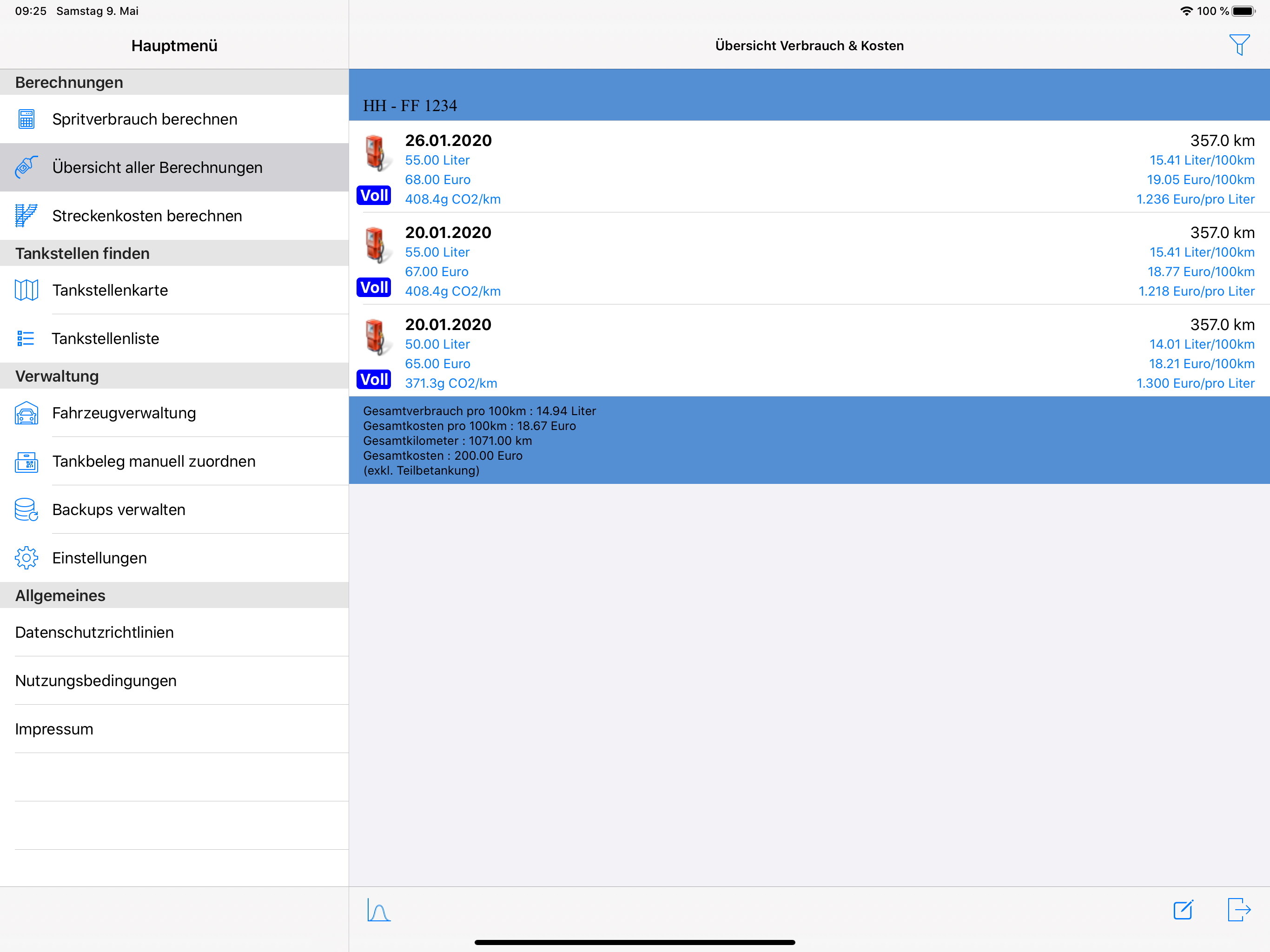Tap the 09:25 clock in status bar
The image size is (1270, 952).
tap(31, 11)
